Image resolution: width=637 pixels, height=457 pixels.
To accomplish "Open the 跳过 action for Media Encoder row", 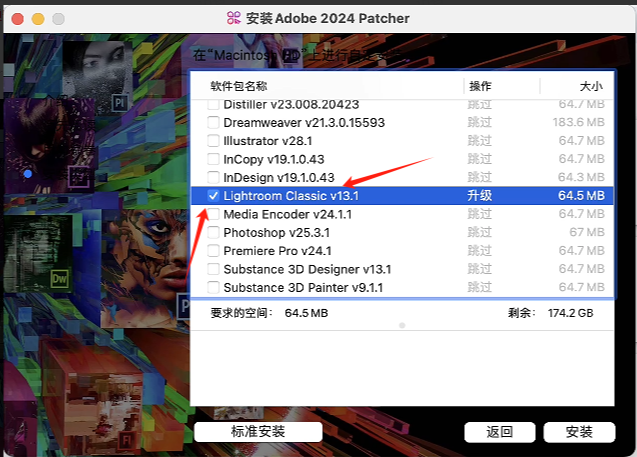I will (x=479, y=214).
